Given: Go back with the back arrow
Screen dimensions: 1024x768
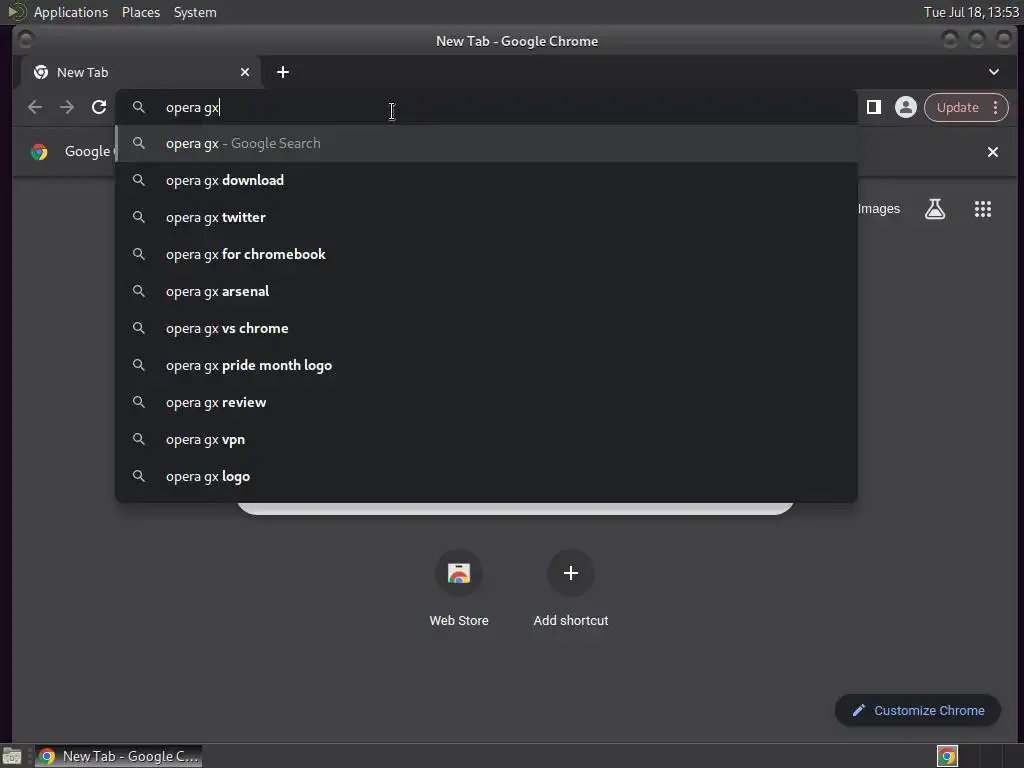Looking at the screenshot, I should (x=35, y=107).
